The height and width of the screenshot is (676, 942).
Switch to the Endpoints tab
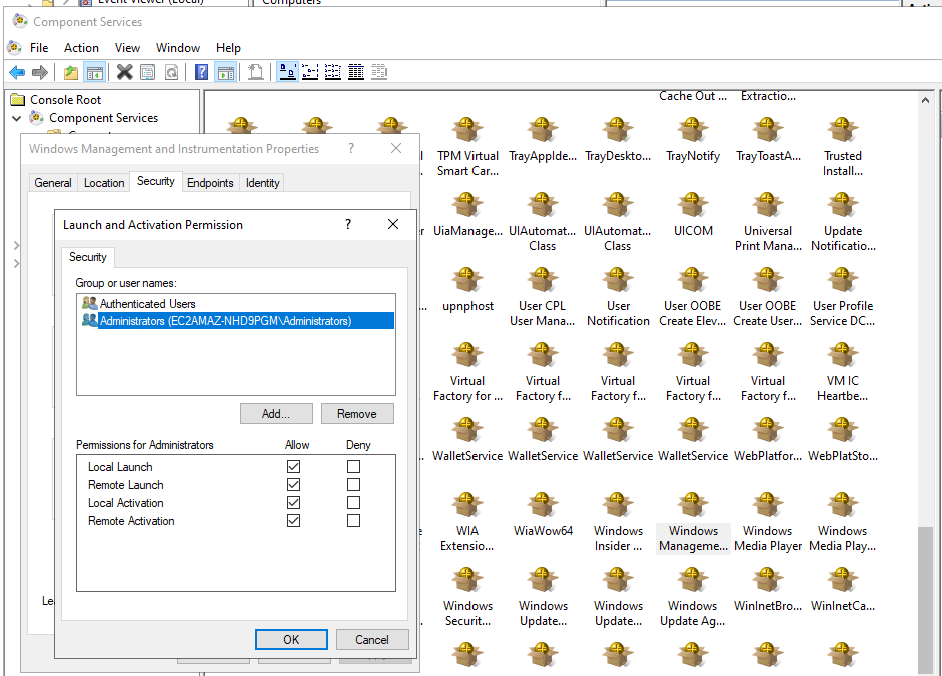(x=210, y=183)
